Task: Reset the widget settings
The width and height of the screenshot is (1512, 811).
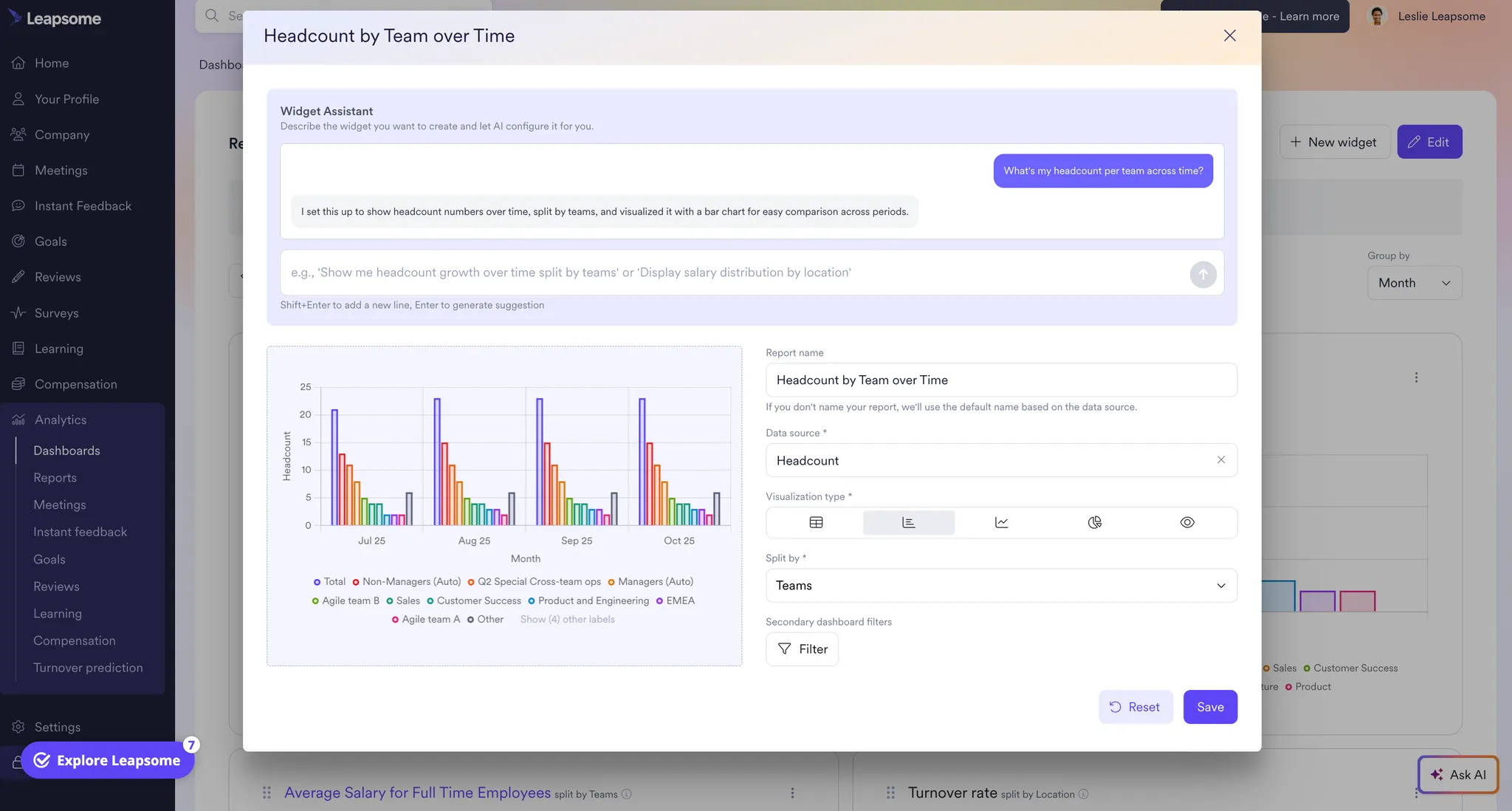Action: click(1135, 707)
